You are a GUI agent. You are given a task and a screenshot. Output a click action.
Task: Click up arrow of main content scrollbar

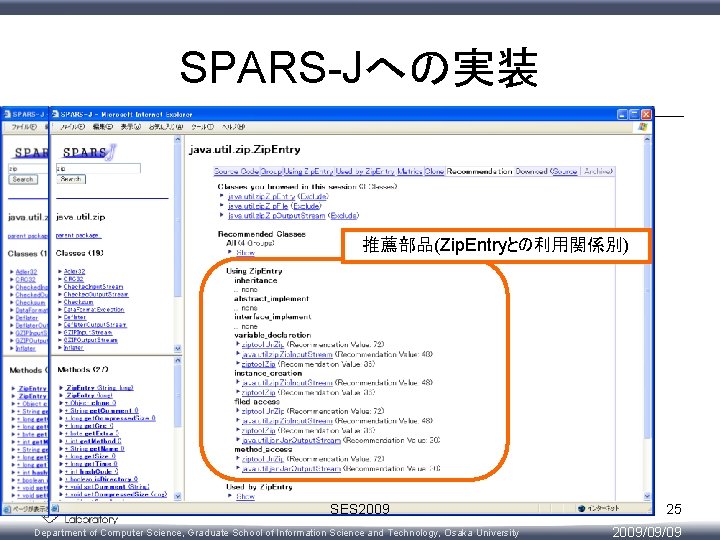647,139
